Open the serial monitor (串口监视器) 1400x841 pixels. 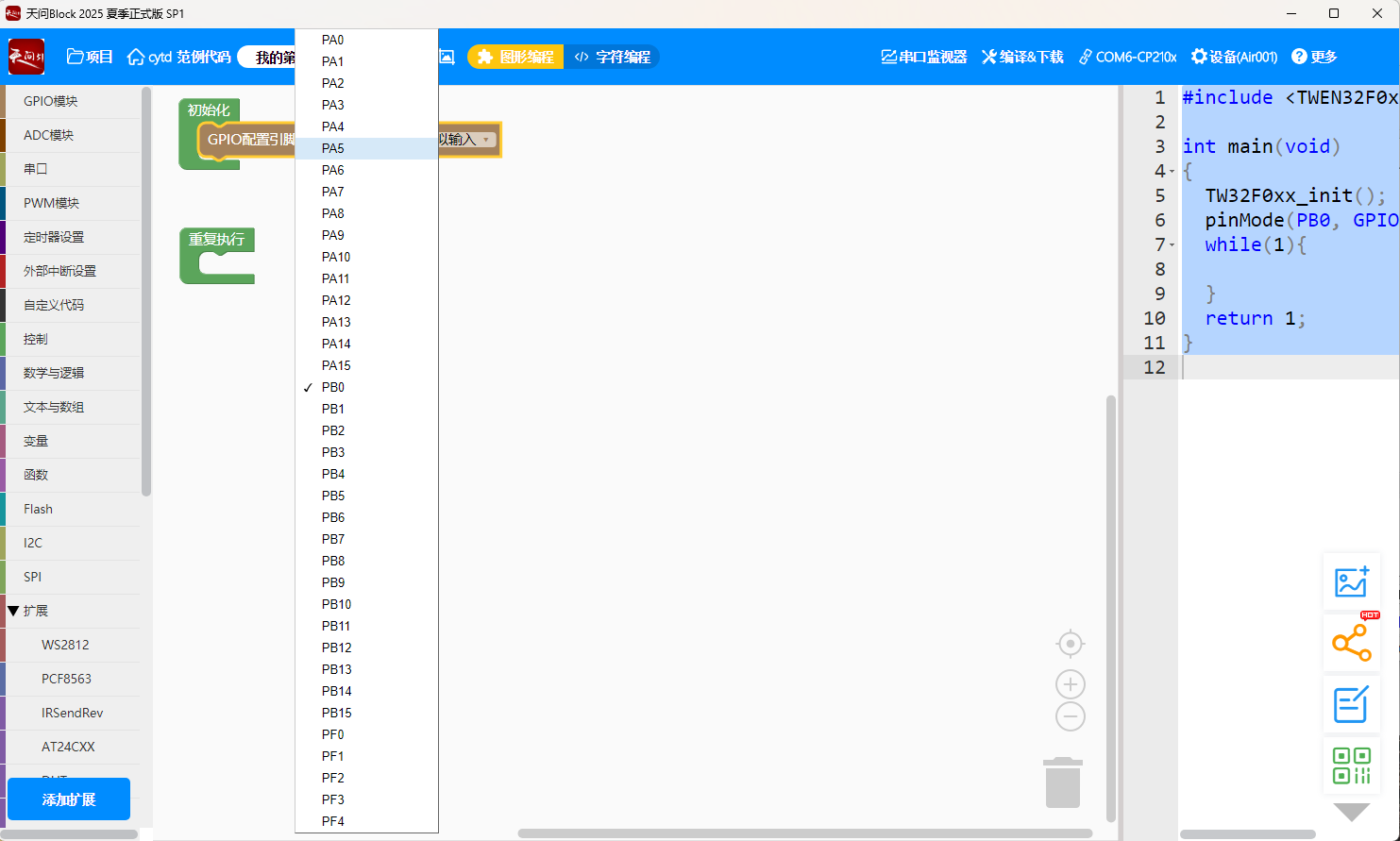[924, 57]
